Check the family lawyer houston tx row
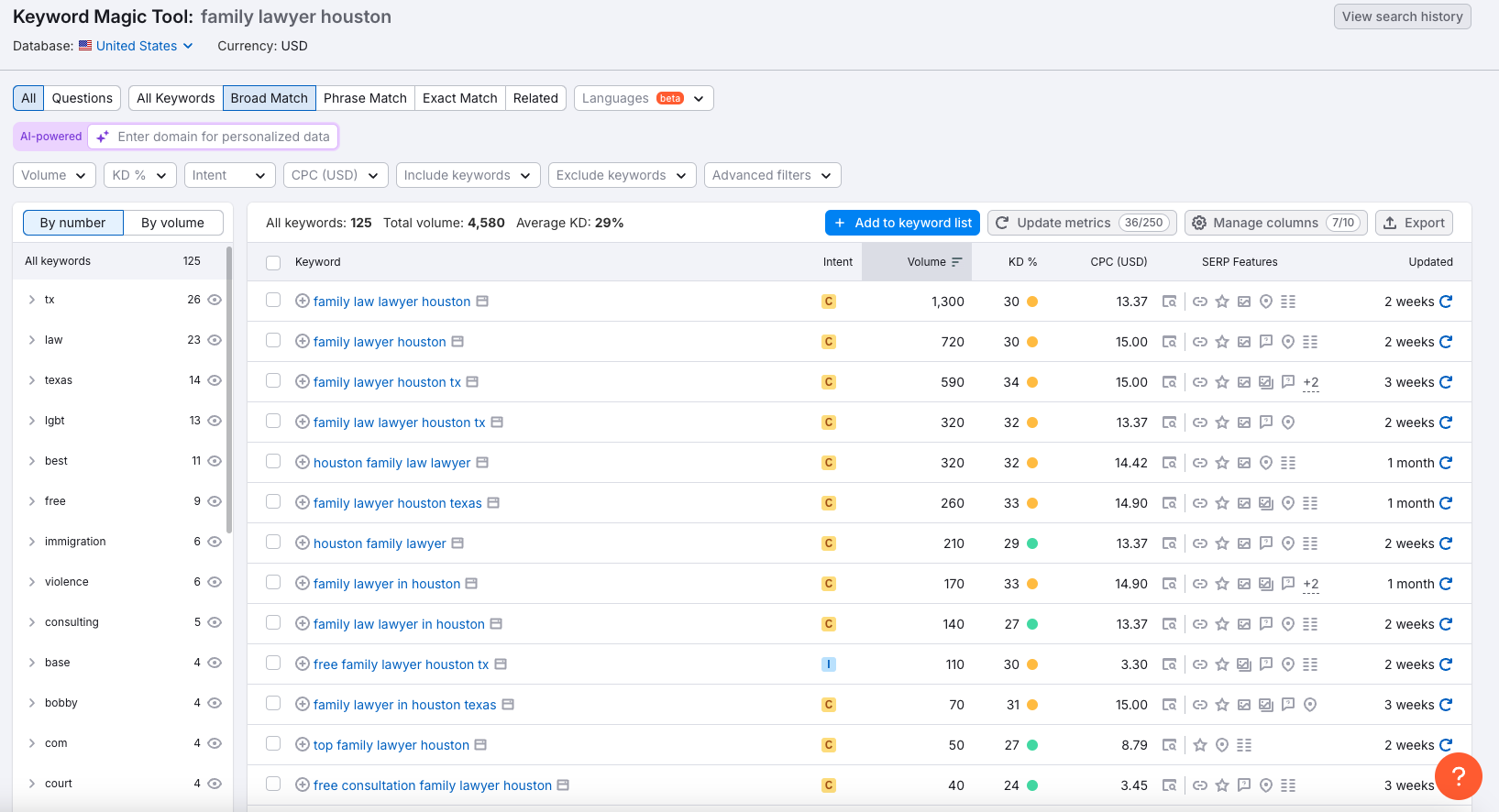Image resolution: width=1499 pixels, height=812 pixels. pyautogui.click(x=273, y=380)
